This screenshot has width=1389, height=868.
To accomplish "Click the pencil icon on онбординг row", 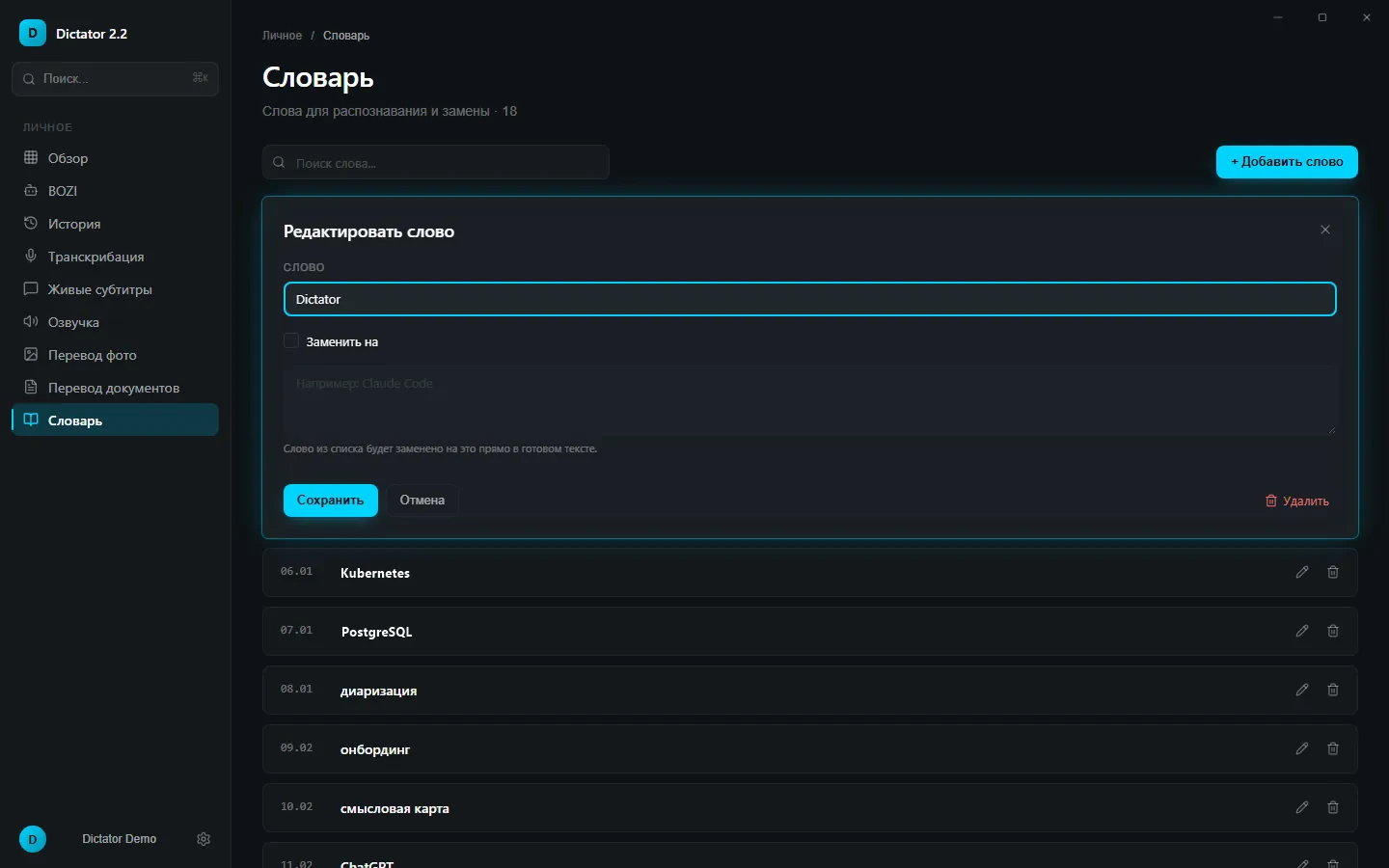I will click(1302, 748).
